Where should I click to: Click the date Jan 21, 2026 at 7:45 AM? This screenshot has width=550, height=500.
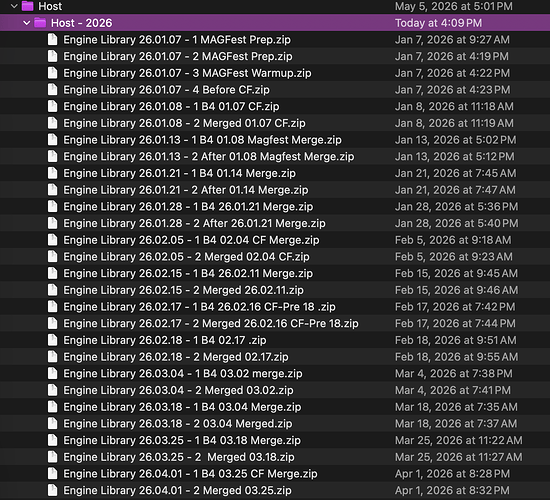coord(456,173)
